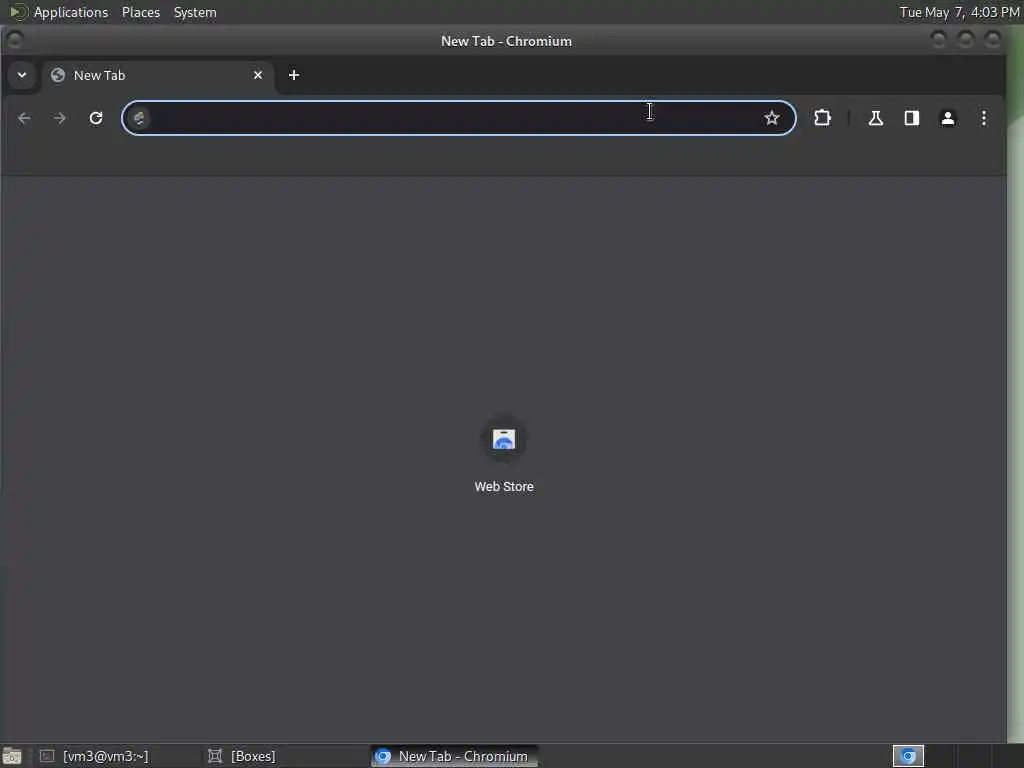Click the search engine icon in address bar
Image resolution: width=1024 pixels, height=768 pixels.
coord(139,118)
